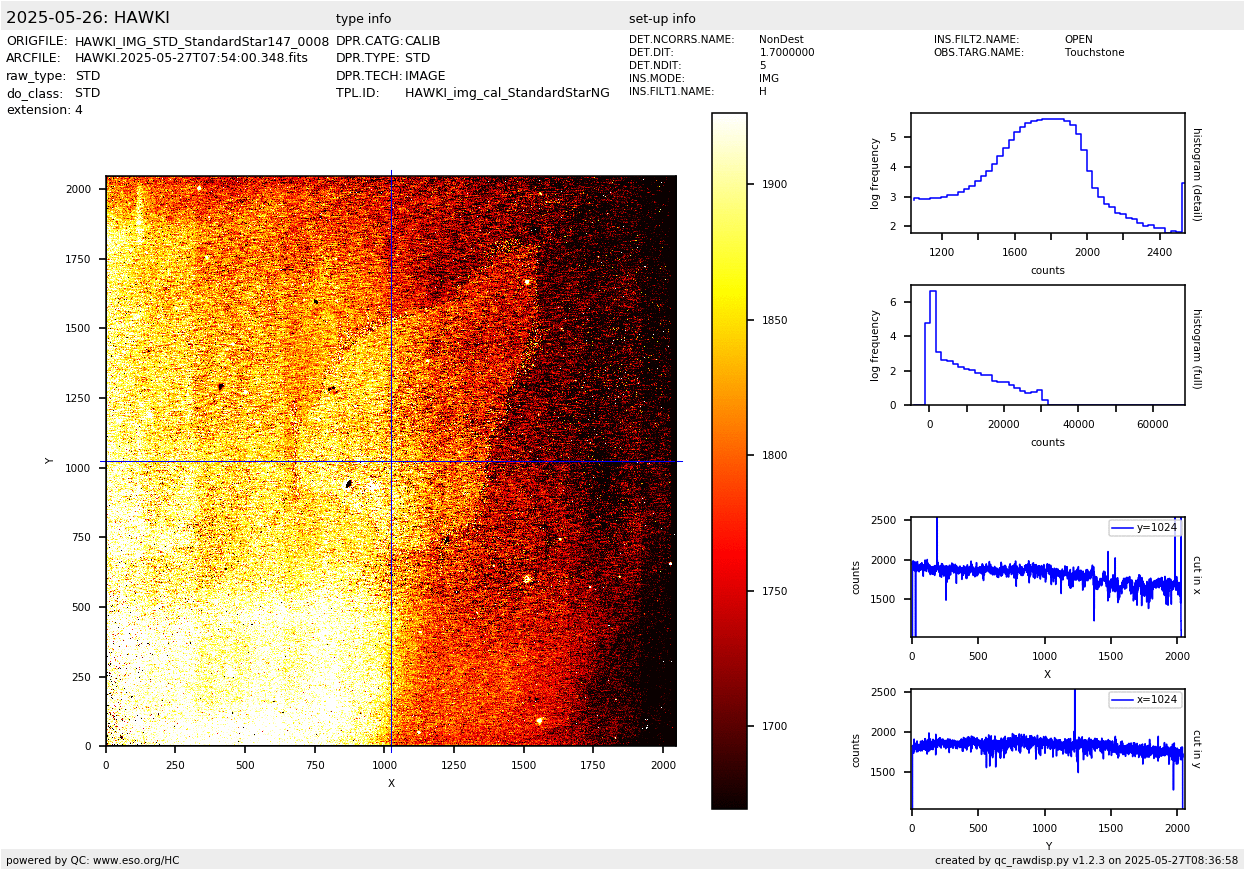The width and height of the screenshot is (1245, 870).
Task: Click the OBS.TARG.NAME value Touchstone
Action: [x=1094, y=53]
